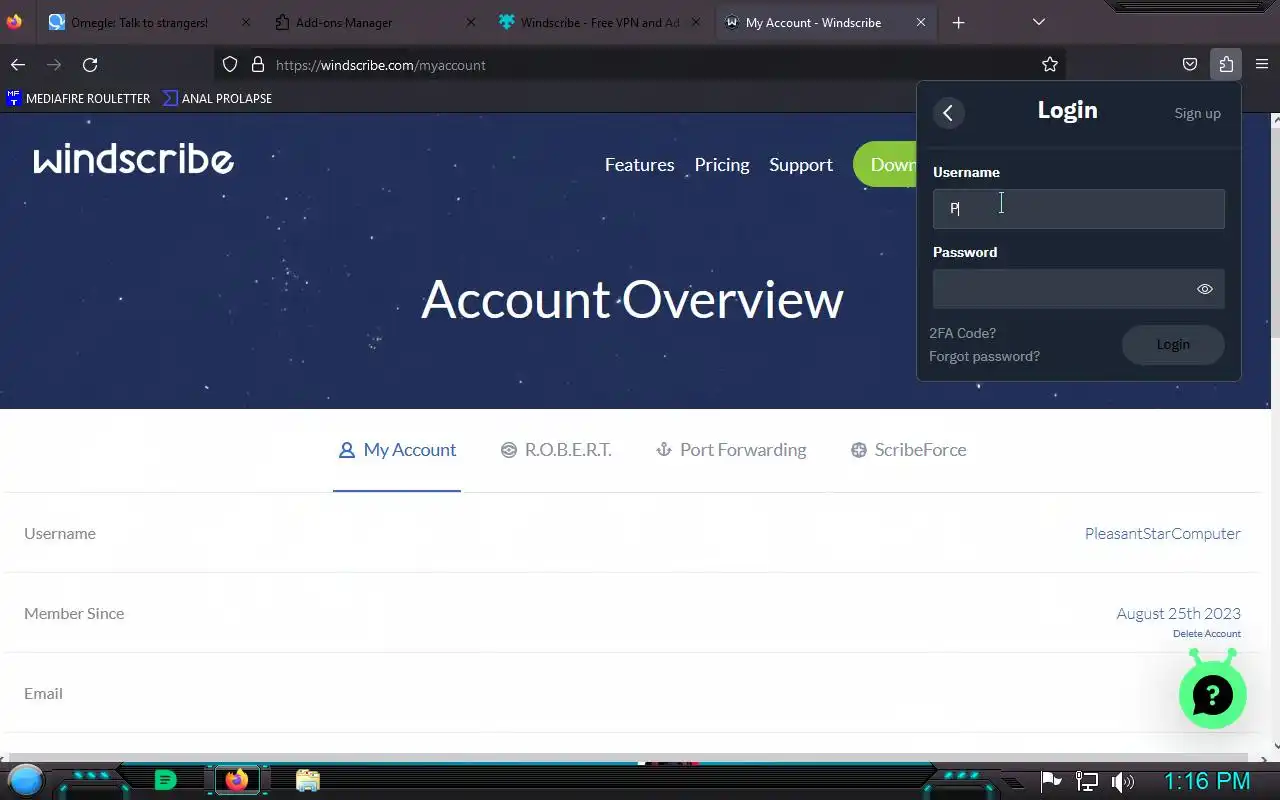Click the August 25th 2023 date

(1178, 614)
